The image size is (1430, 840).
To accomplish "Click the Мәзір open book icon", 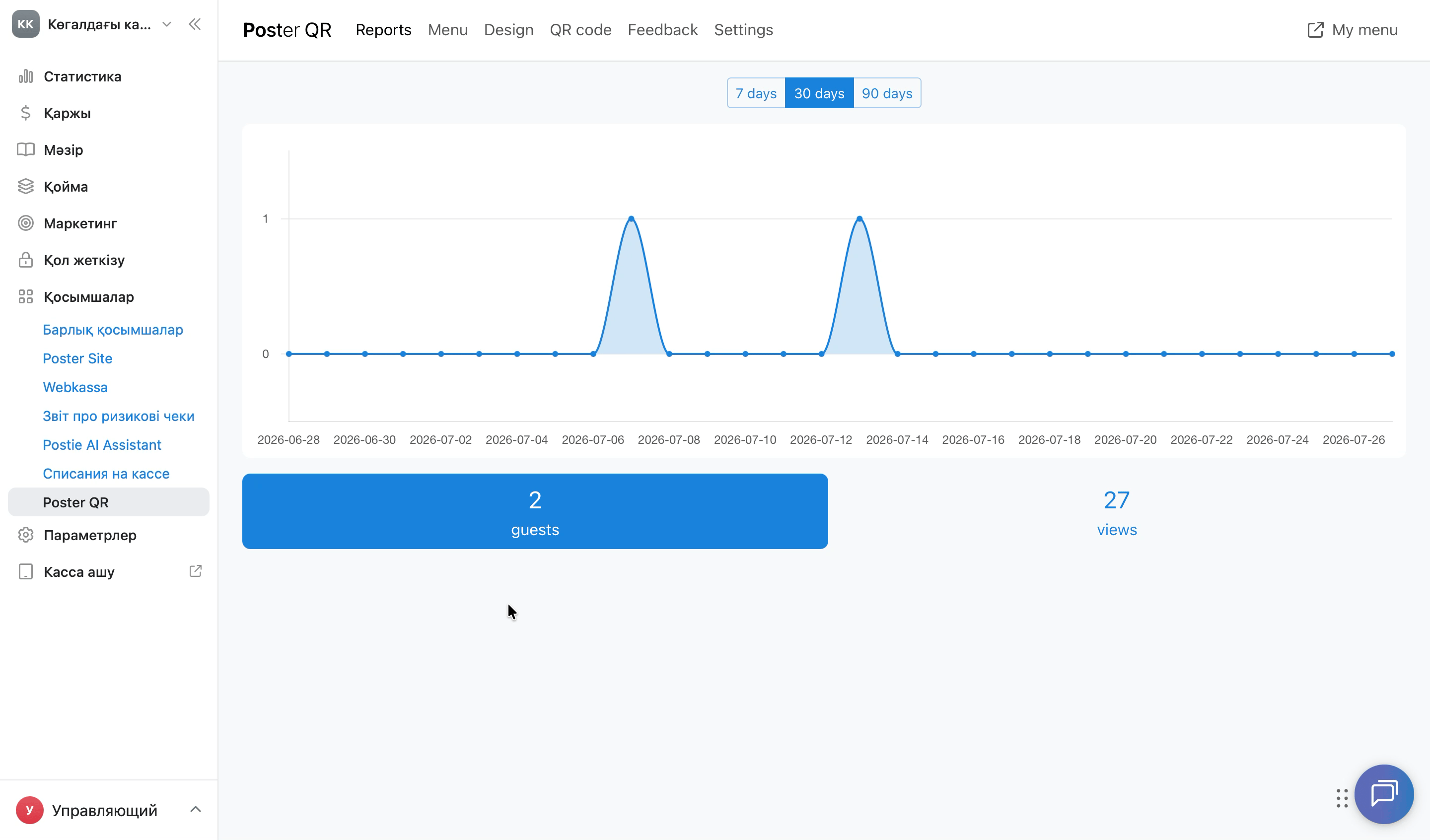I will click(25, 150).
